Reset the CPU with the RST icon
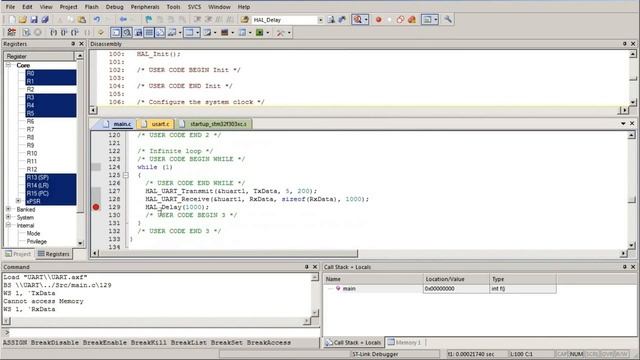The height and width of the screenshot is (360, 640). click(x=11, y=32)
